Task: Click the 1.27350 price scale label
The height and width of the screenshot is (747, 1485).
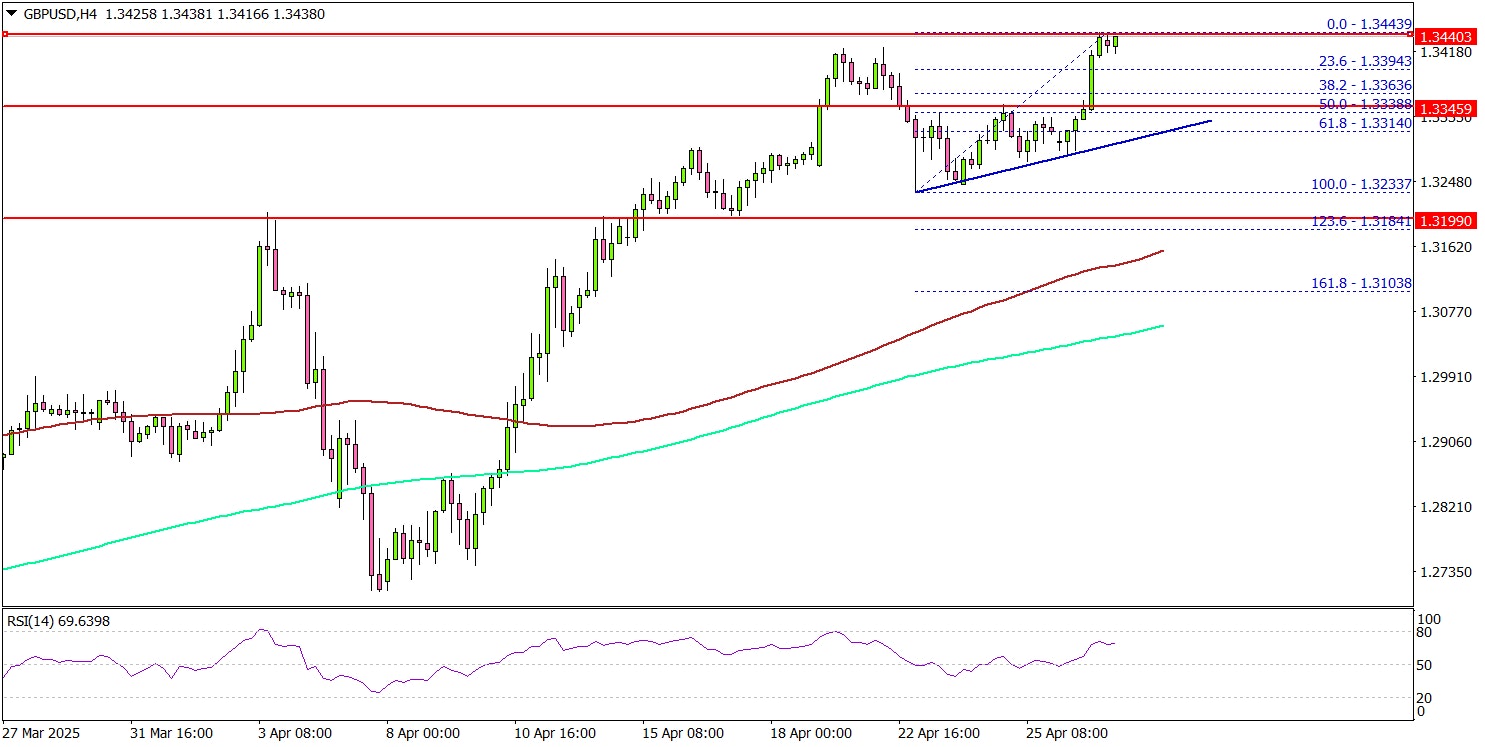Action: click(x=1446, y=572)
